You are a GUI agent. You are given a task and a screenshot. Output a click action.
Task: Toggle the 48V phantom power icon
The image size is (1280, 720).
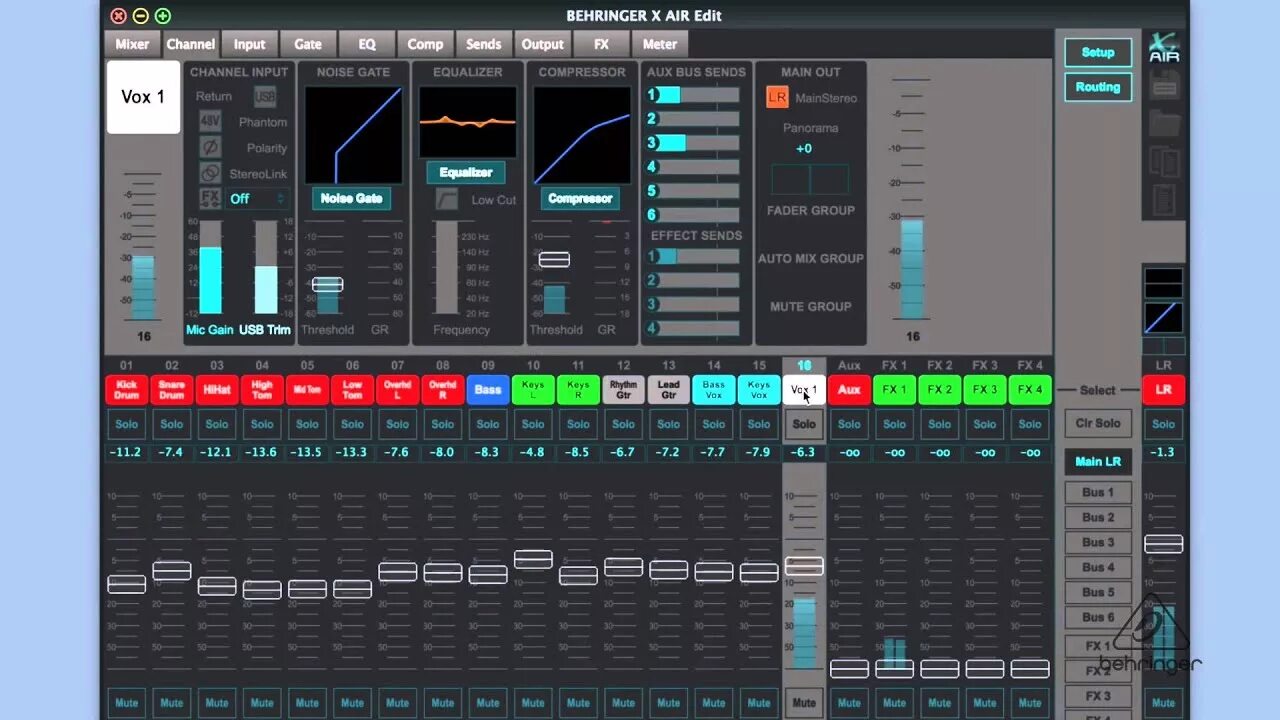click(210, 122)
